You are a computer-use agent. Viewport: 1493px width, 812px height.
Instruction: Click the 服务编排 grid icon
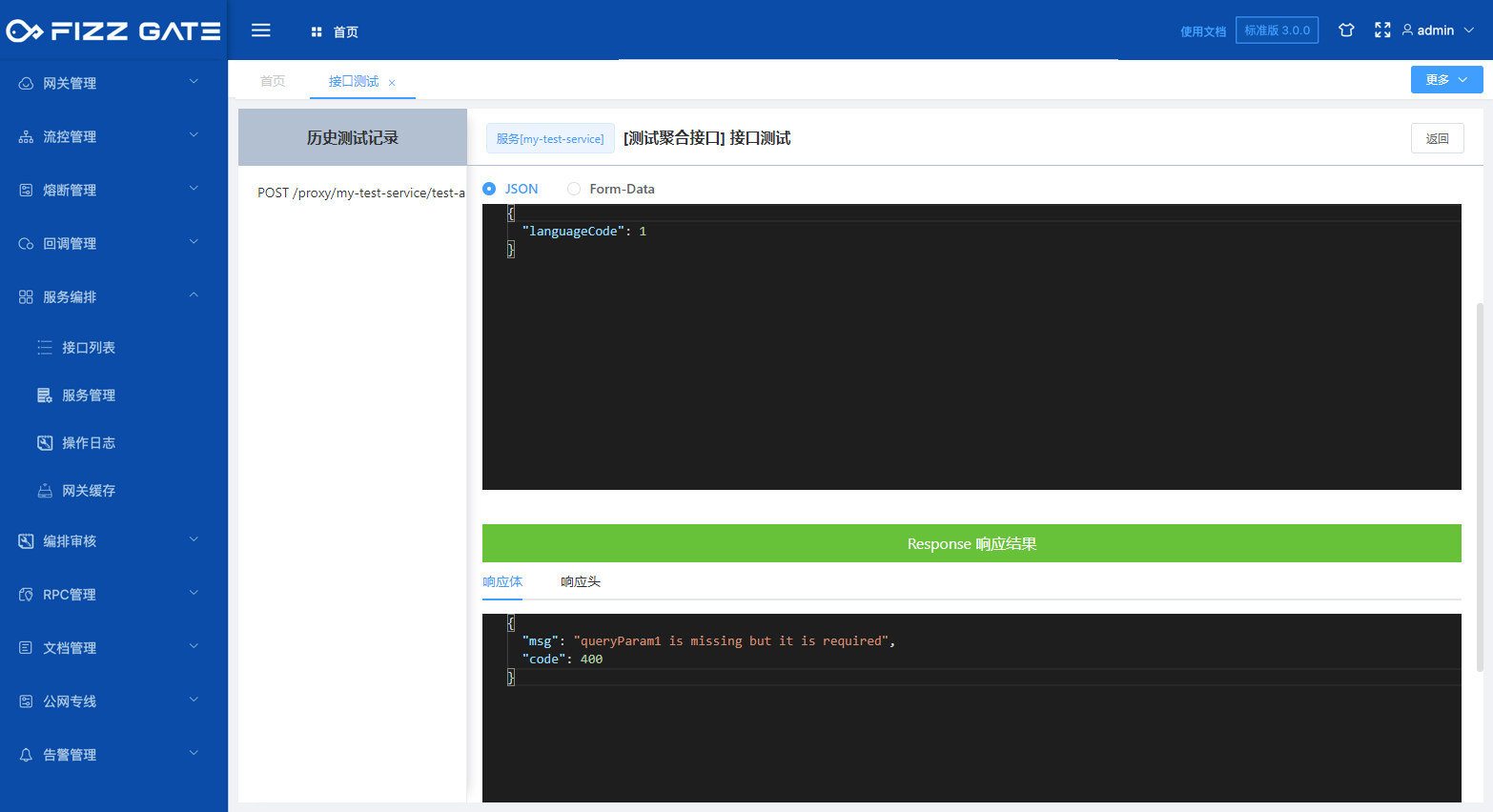tap(26, 297)
